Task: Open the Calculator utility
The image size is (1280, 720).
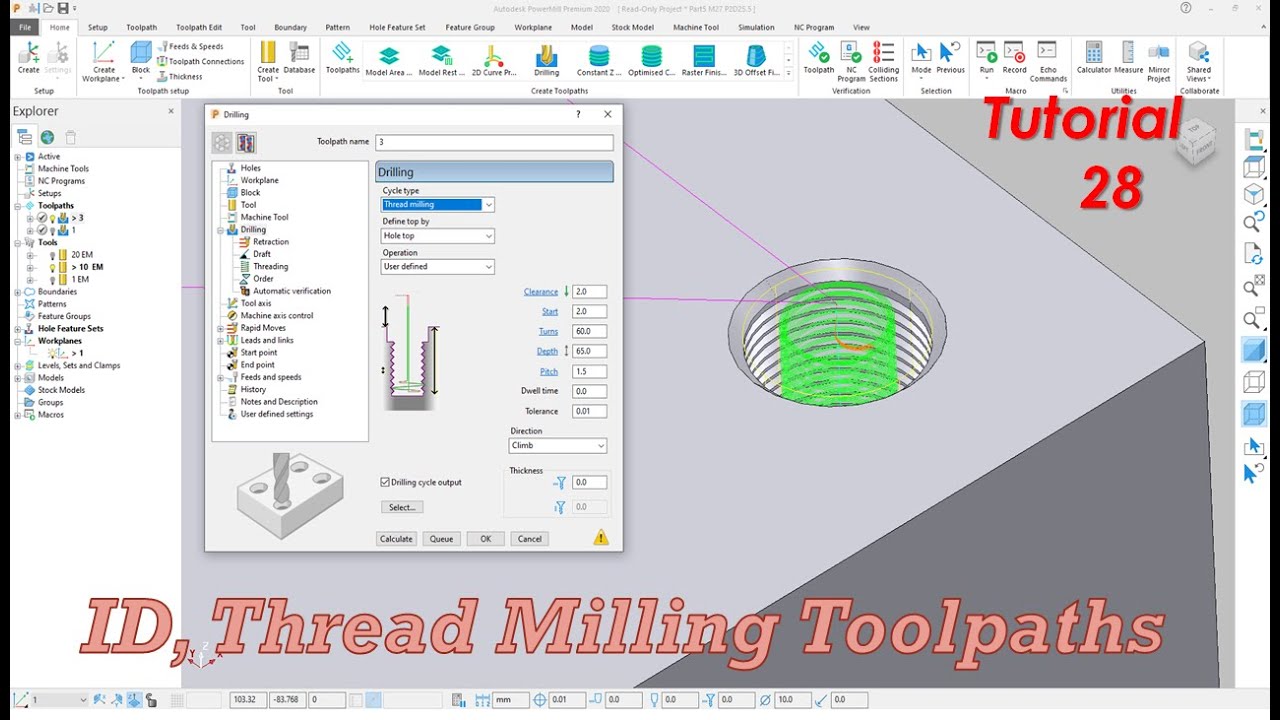Action: (1093, 58)
